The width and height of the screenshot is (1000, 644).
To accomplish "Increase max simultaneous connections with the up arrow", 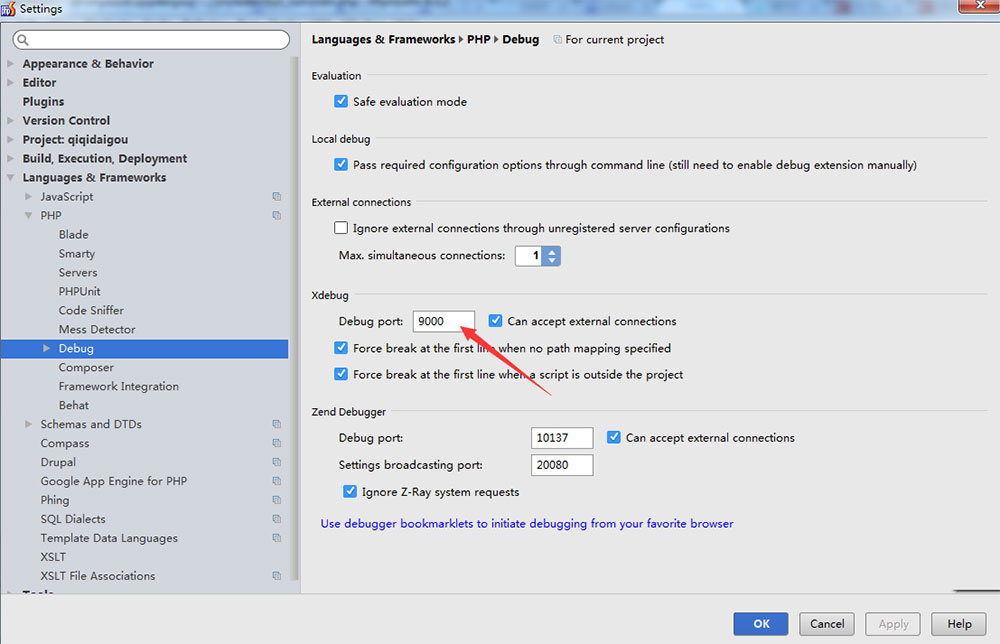I will [x=551, y=250].
